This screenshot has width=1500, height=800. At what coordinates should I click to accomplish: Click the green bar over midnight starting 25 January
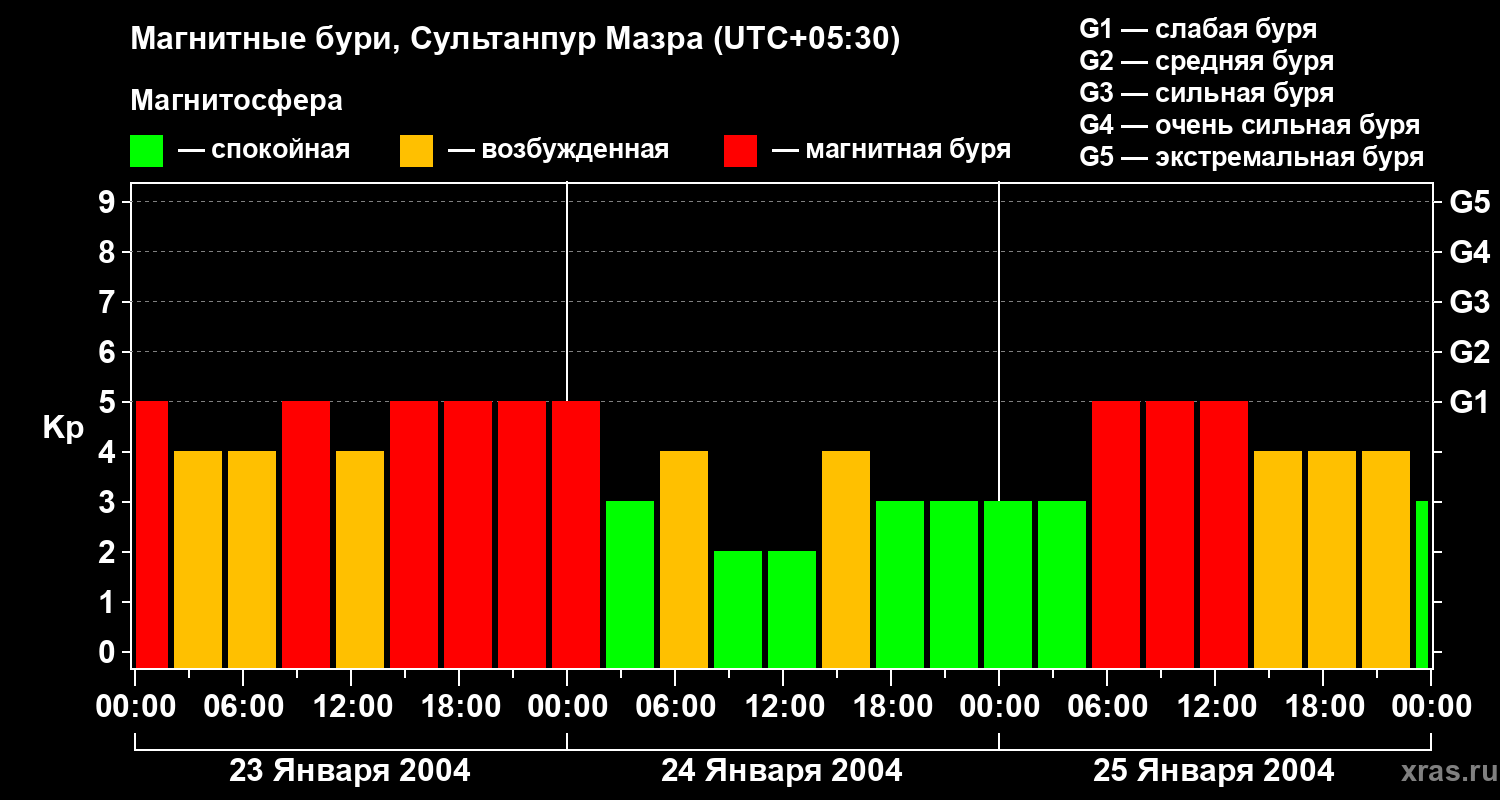pyautogui.click(x=1008, y=584)
